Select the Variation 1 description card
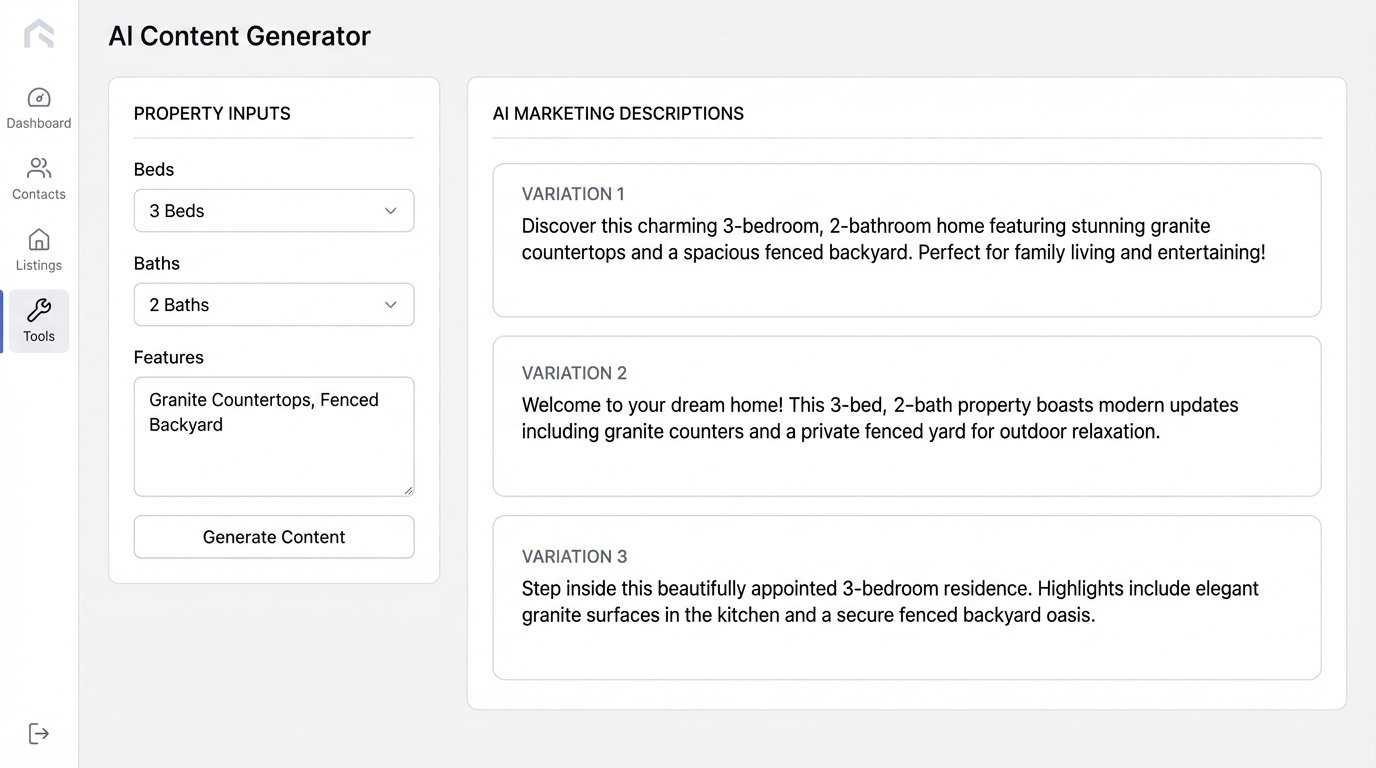The image size is (1376, 768). coord(906,240)
